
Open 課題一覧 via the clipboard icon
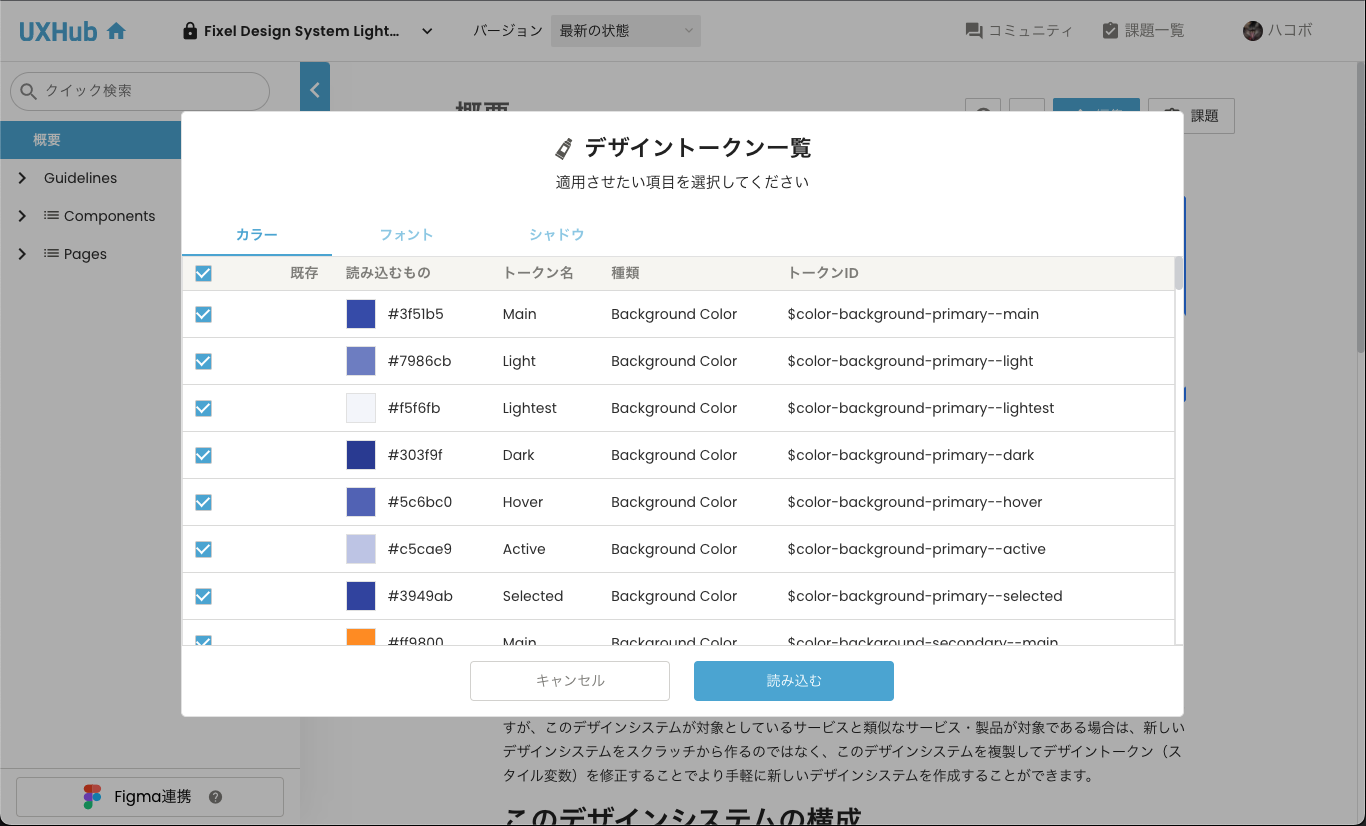[x=1110, y=30]
